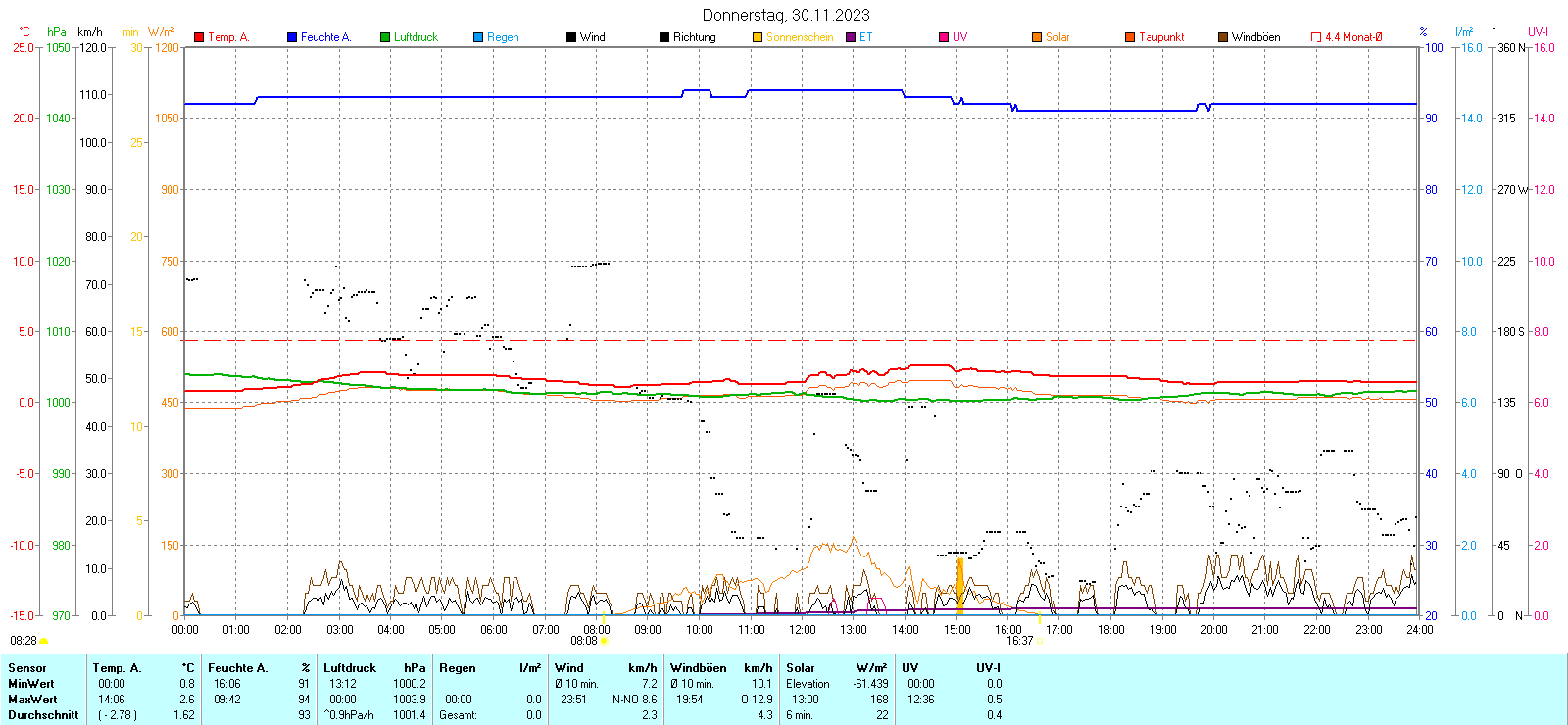Screen dimensions: 1568x725
Task: Click the 16:37 sunset time label
Action: [x=1019, y=641]
